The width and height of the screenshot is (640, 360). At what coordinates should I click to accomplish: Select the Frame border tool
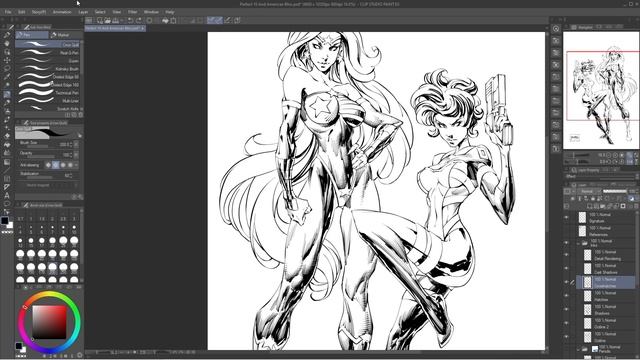point(7,179)
